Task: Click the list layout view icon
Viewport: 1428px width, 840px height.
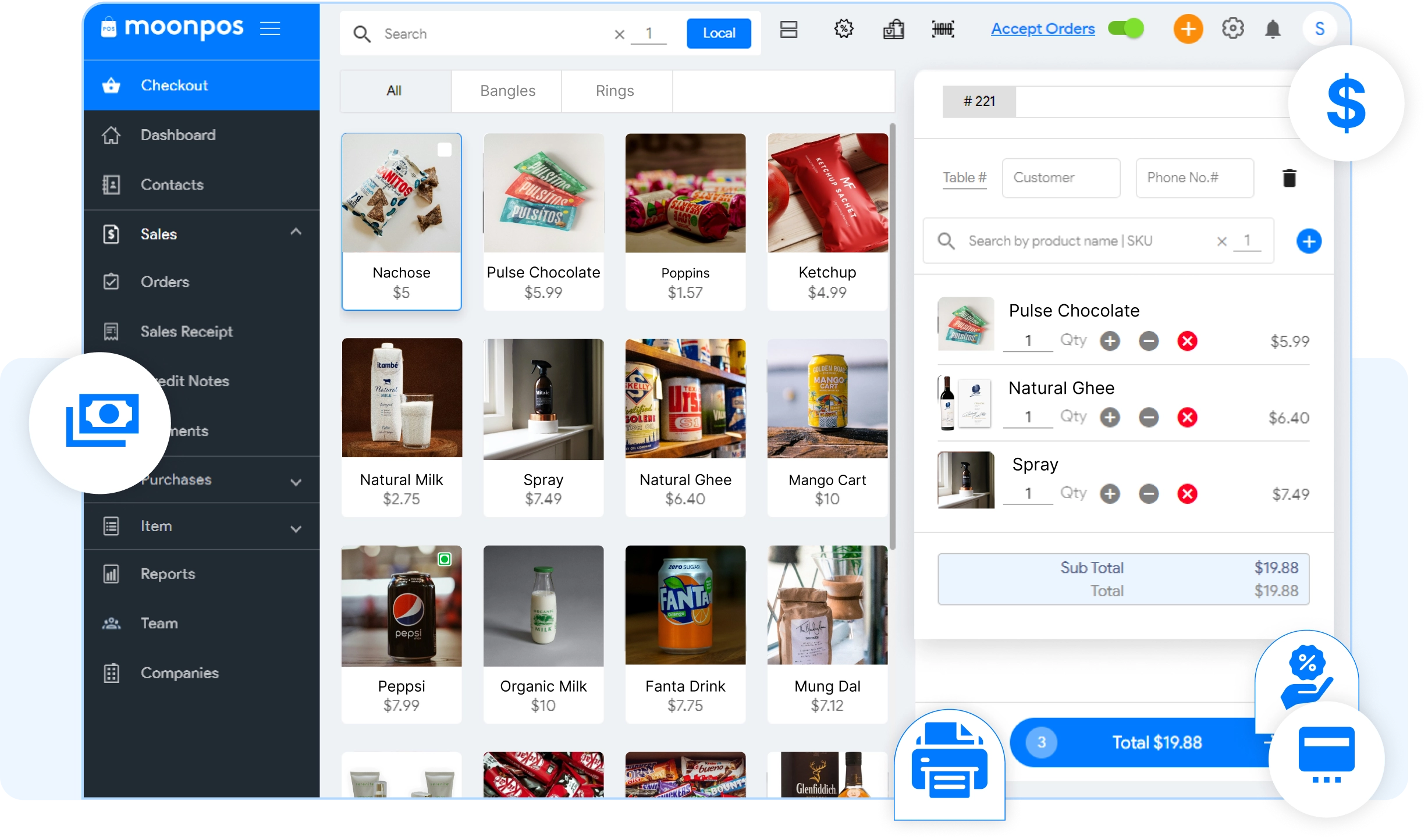Action: click(788, 29)
